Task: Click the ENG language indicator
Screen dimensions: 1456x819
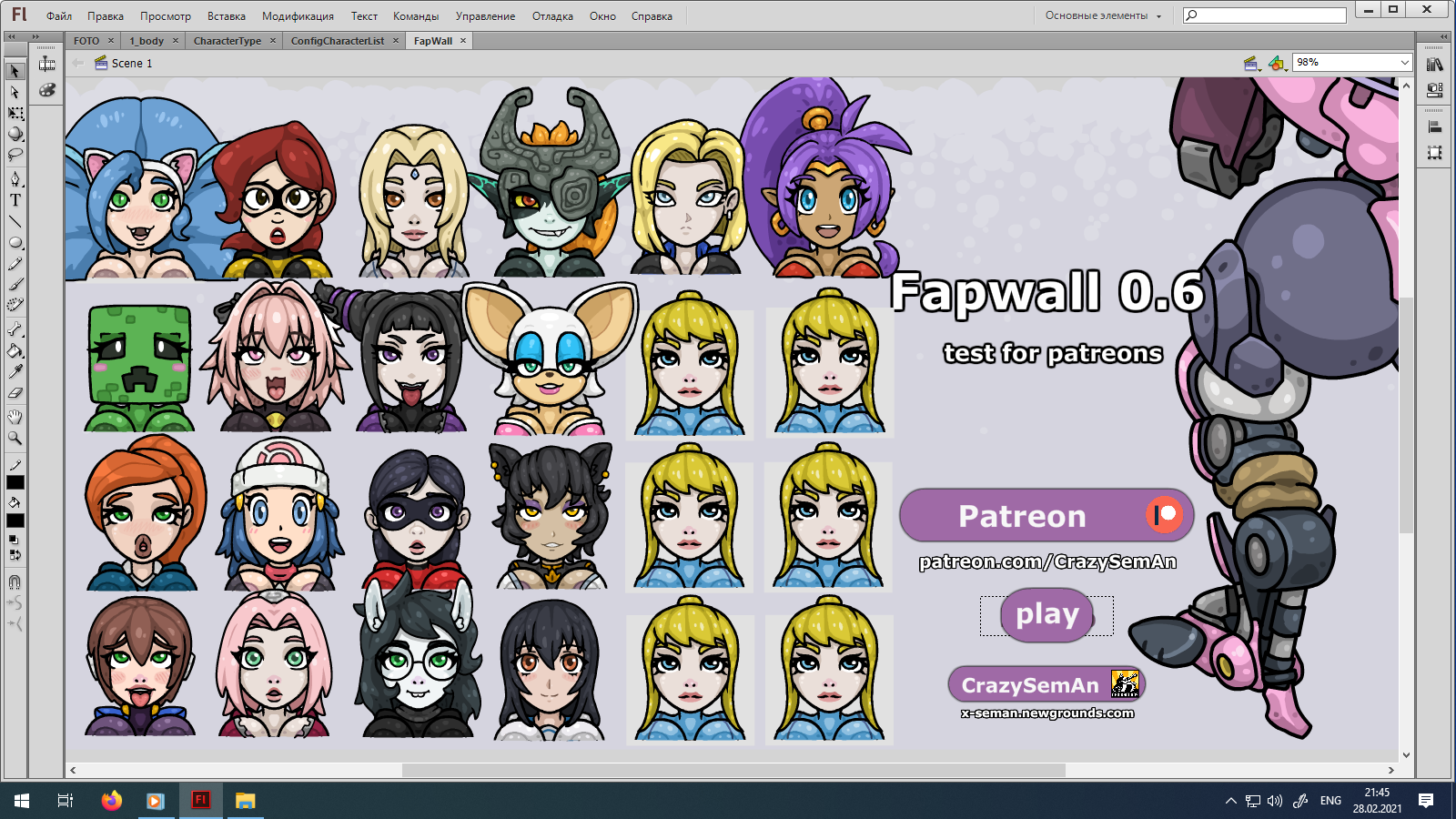Action: 1330,801
